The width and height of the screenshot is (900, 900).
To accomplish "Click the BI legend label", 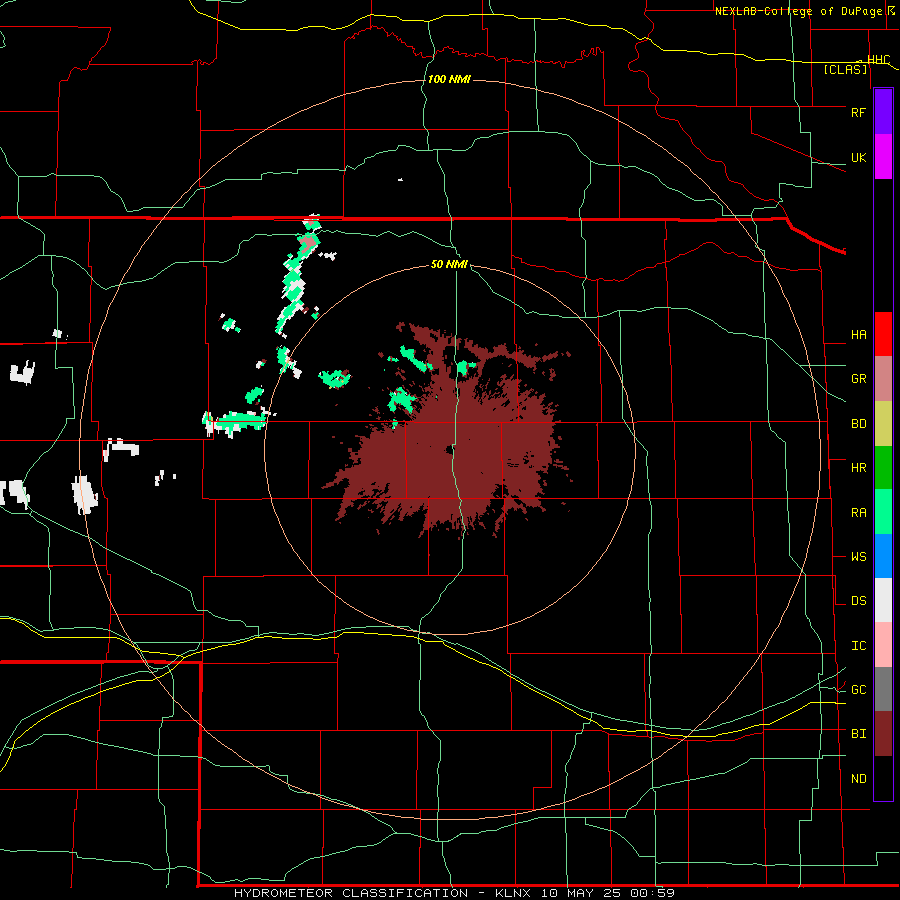I will tap(858, 734).
